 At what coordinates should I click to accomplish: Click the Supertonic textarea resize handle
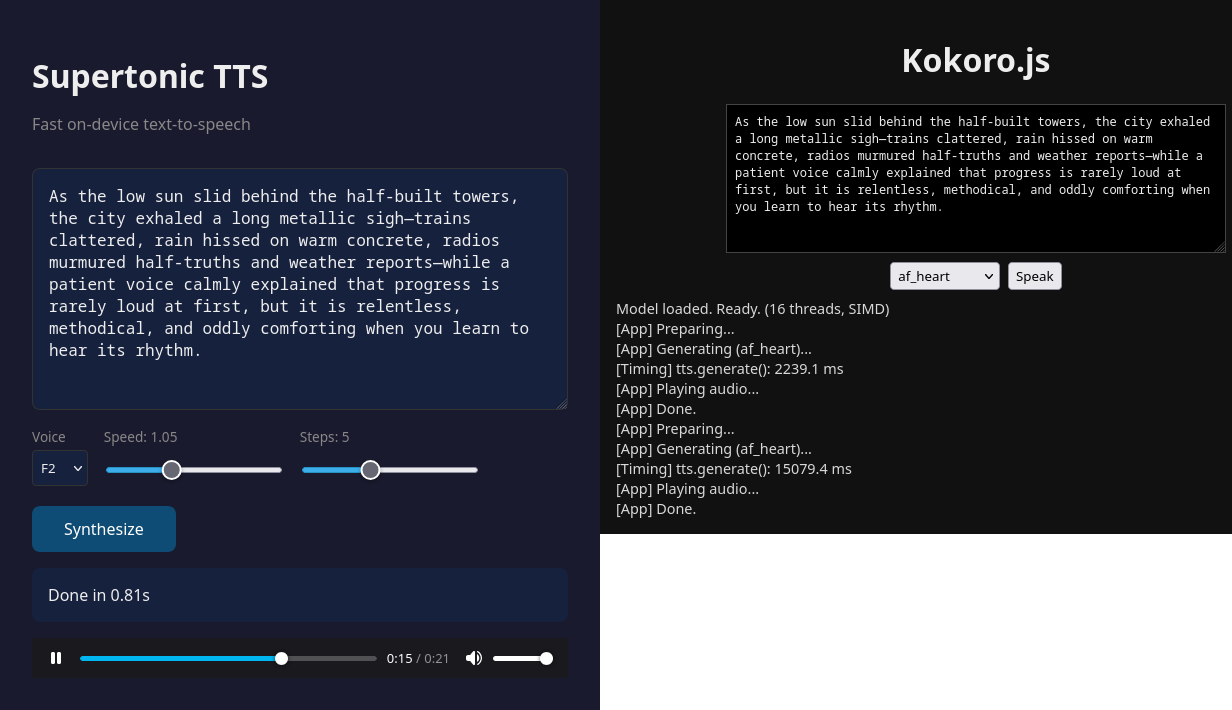click(561, 403)
